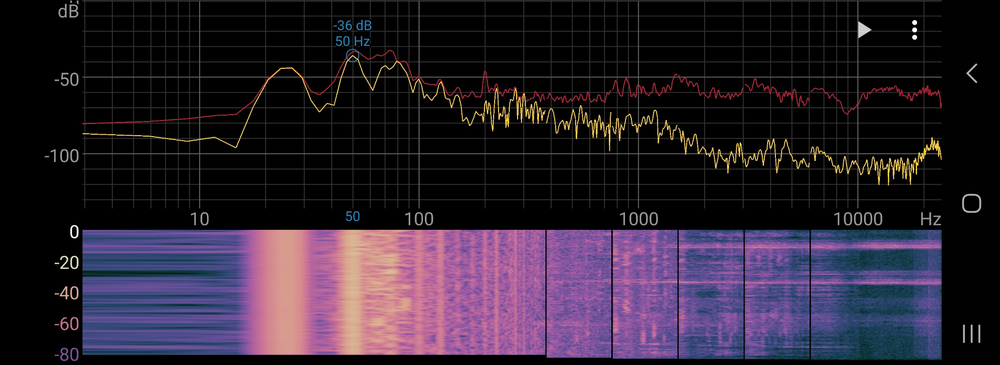
Task: Tap the 1000 frequency axis label
Action: coord(638,220)
